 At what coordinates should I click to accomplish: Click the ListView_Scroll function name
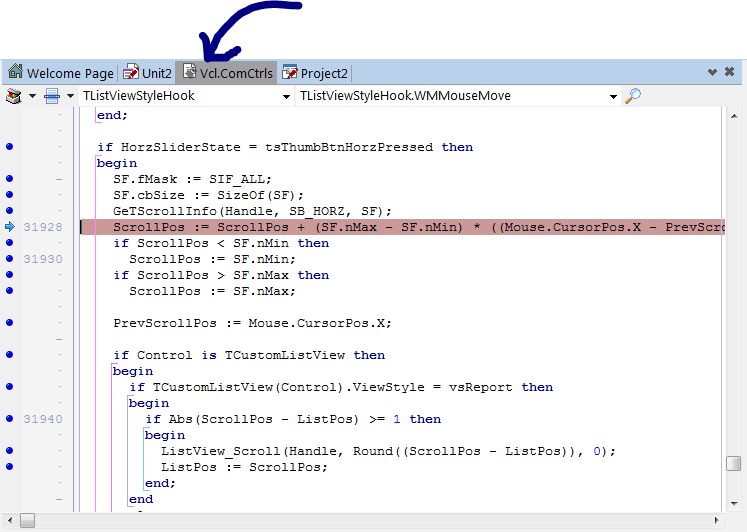point(221,451)
